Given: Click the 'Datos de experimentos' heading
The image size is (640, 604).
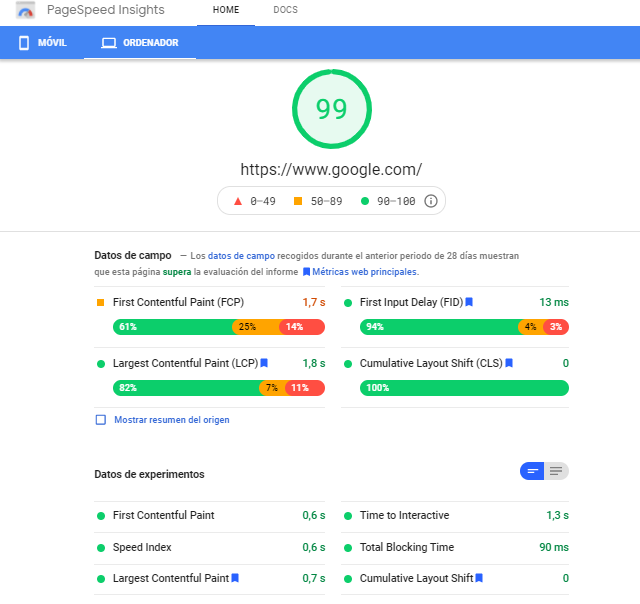Looking at the screenshot, I should click(x=149, y=474).
